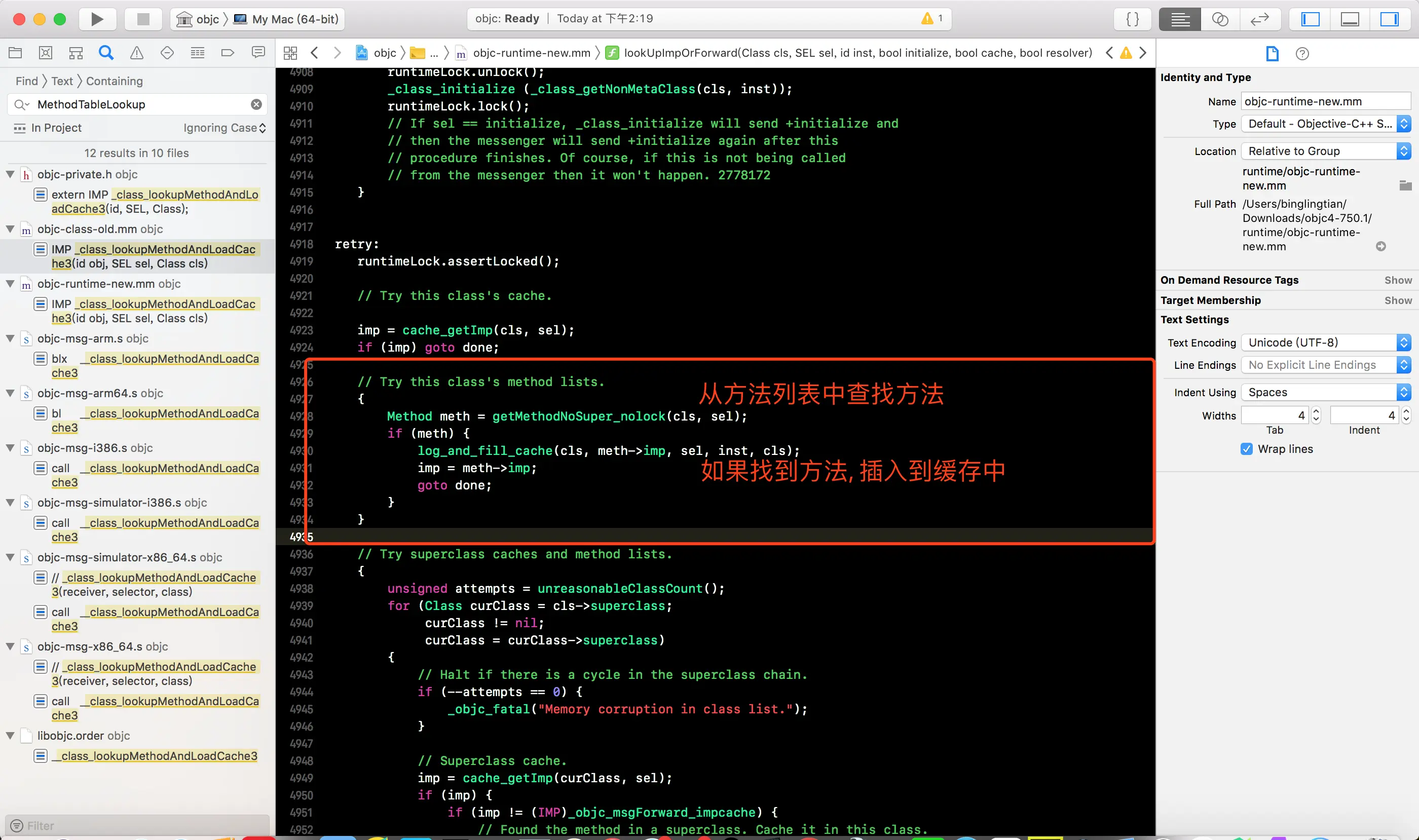Open the Source Control navigator

[x=45, y=53]
